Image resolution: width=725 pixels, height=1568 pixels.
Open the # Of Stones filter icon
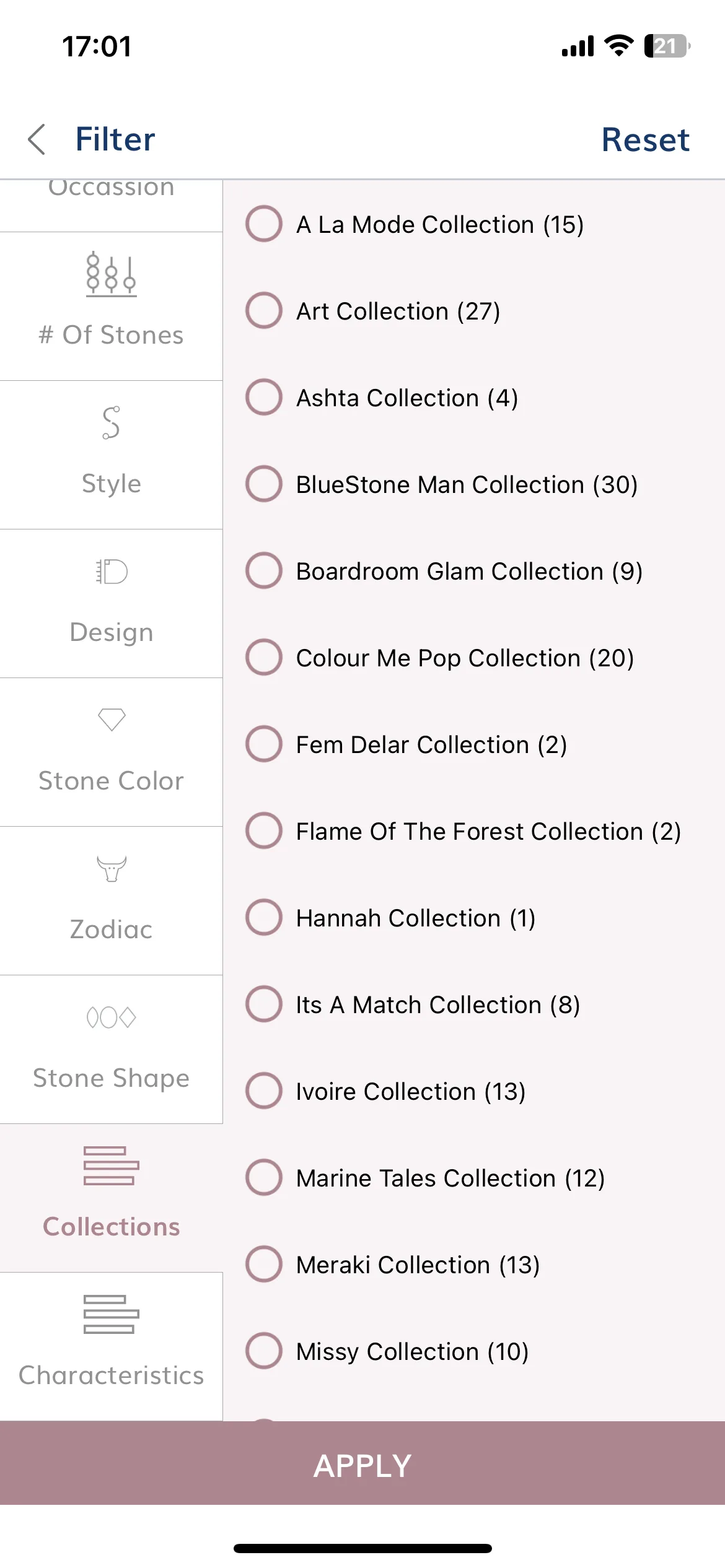tap(112, 274)
